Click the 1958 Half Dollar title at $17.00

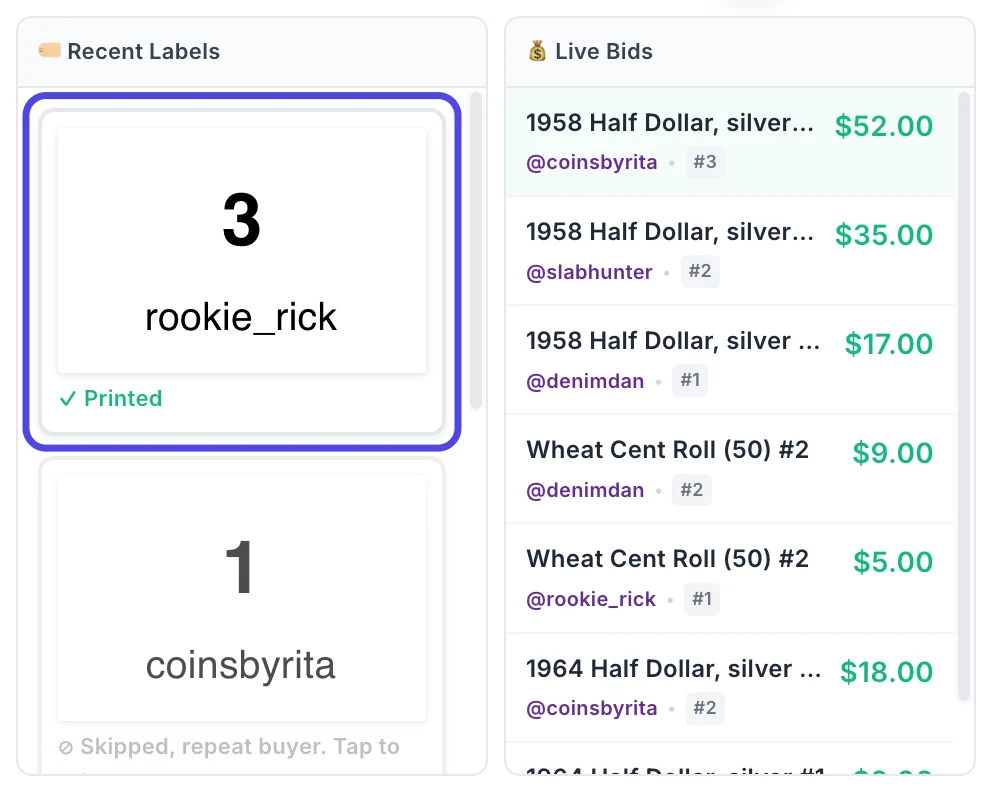point(673,341)
